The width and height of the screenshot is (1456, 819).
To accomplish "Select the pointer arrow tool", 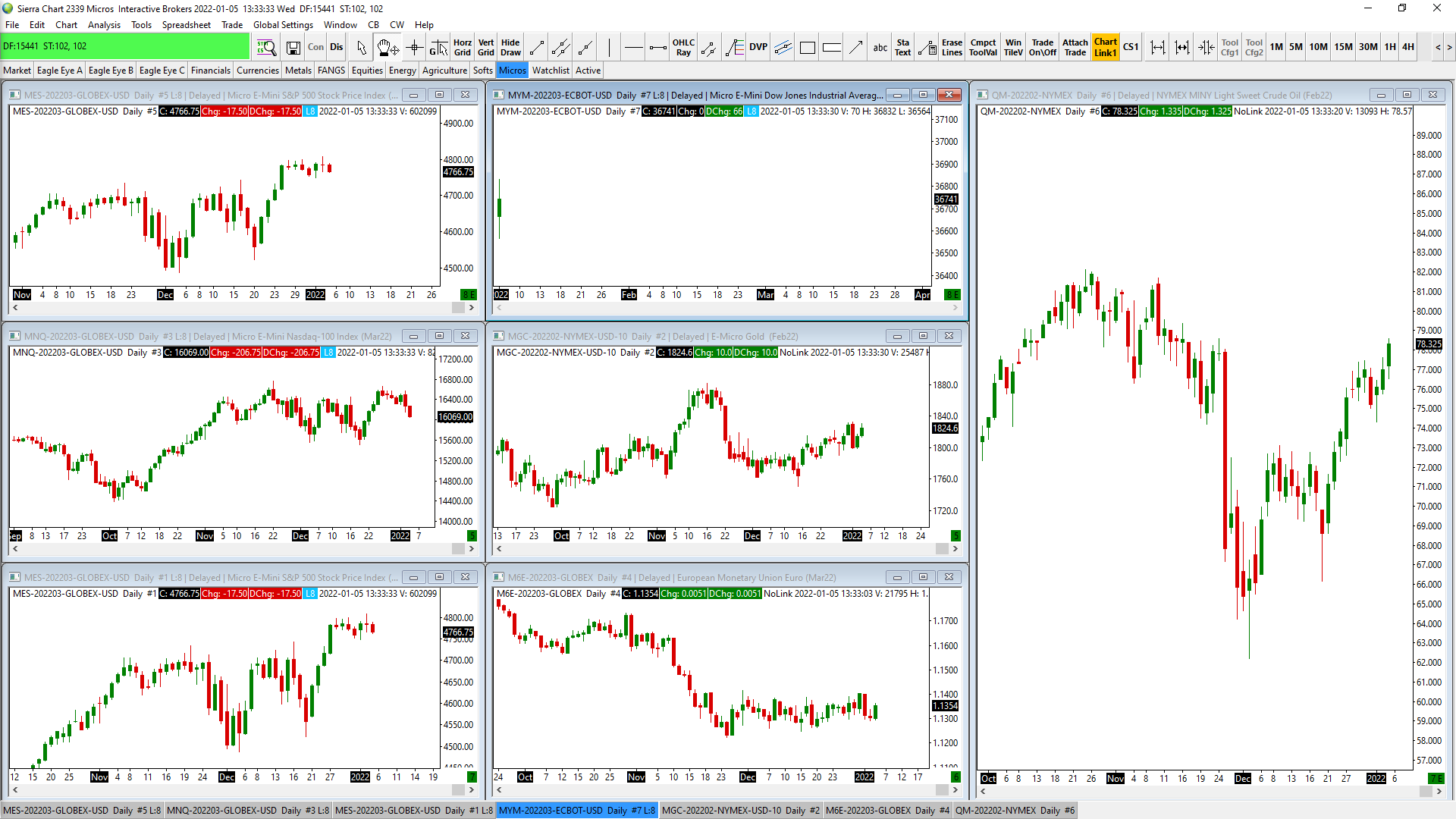I will 362,47.
